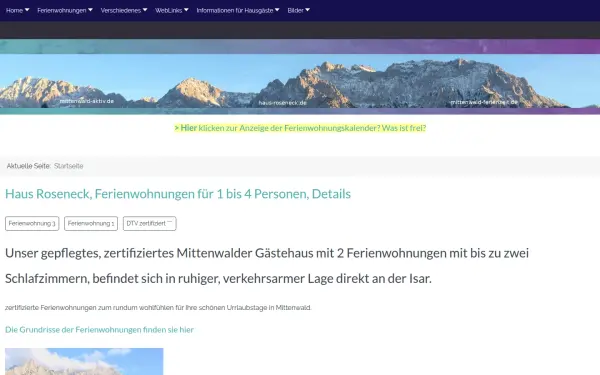Expand dropdown arrow next to Bilder

307,10
